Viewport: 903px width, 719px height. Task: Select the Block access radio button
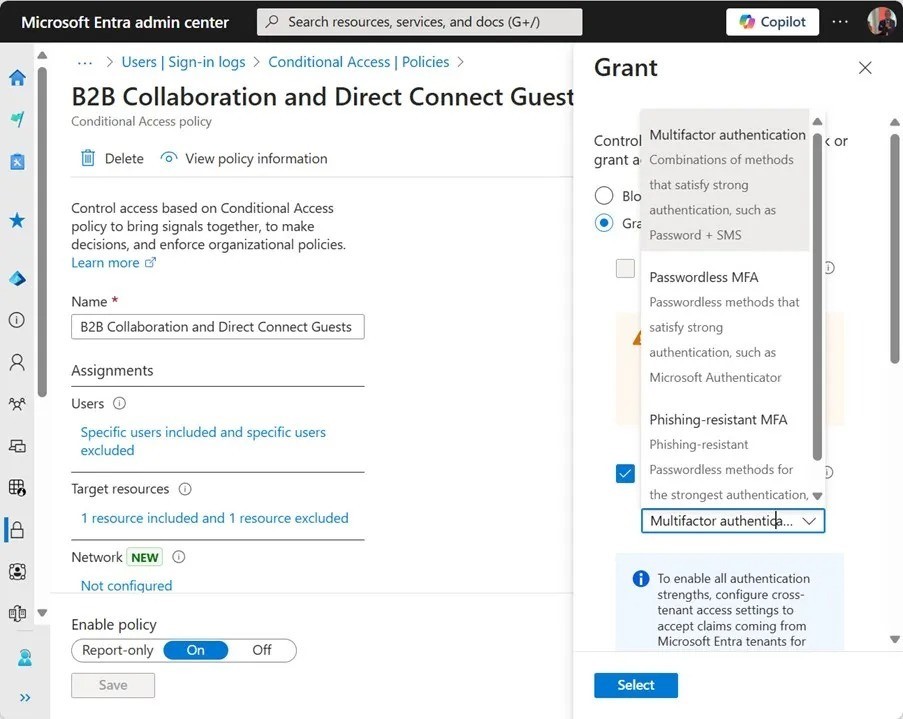coord(604,196)
